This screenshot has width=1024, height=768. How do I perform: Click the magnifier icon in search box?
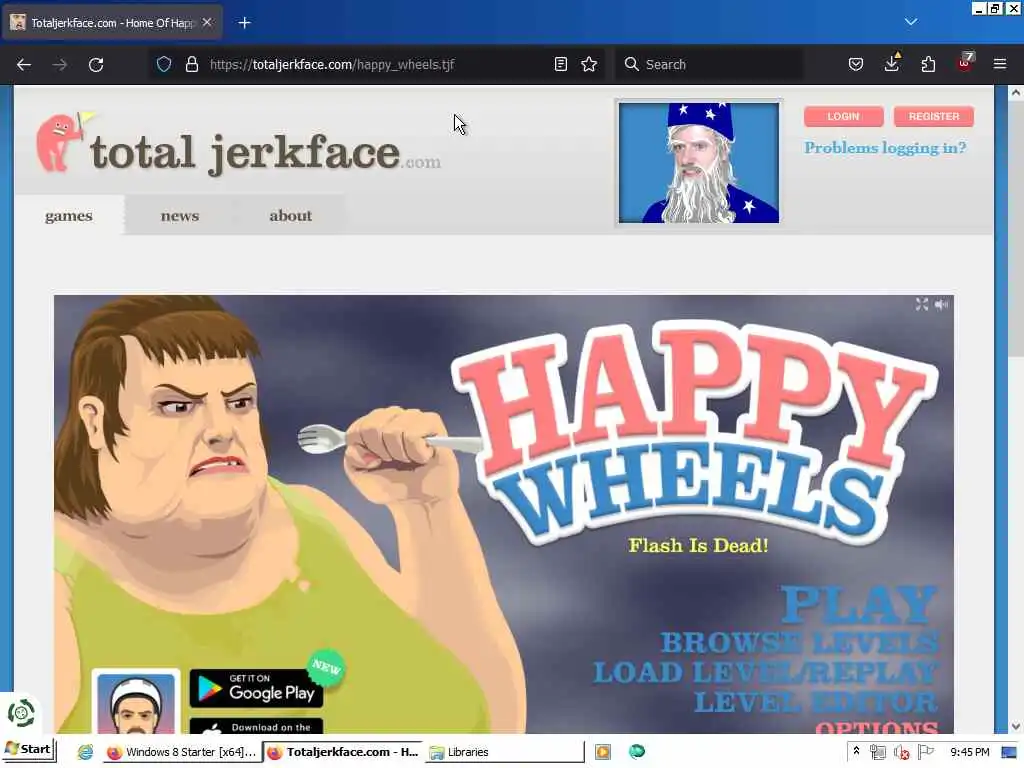pyautogui.click(x=631, y=64)
